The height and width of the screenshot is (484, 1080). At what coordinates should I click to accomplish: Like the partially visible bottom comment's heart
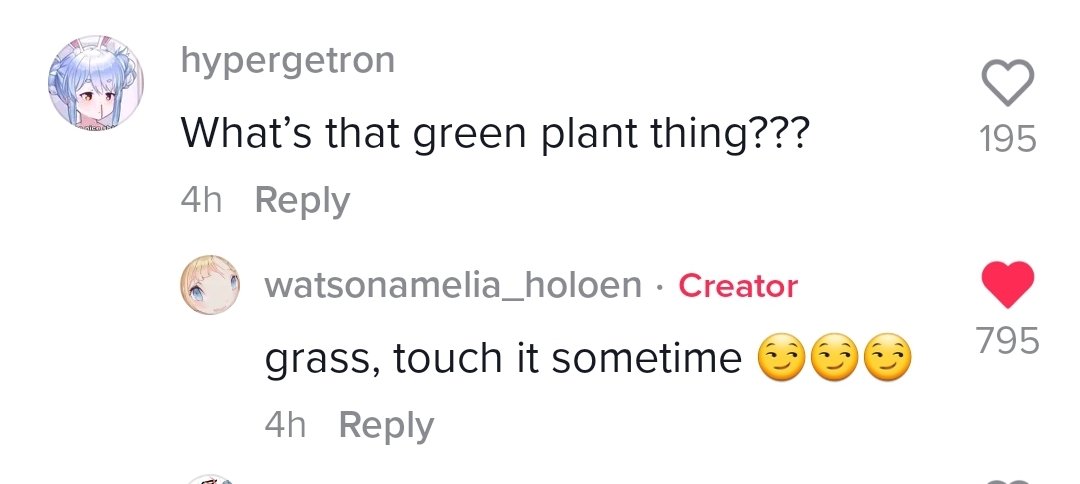pos(1008,478)
